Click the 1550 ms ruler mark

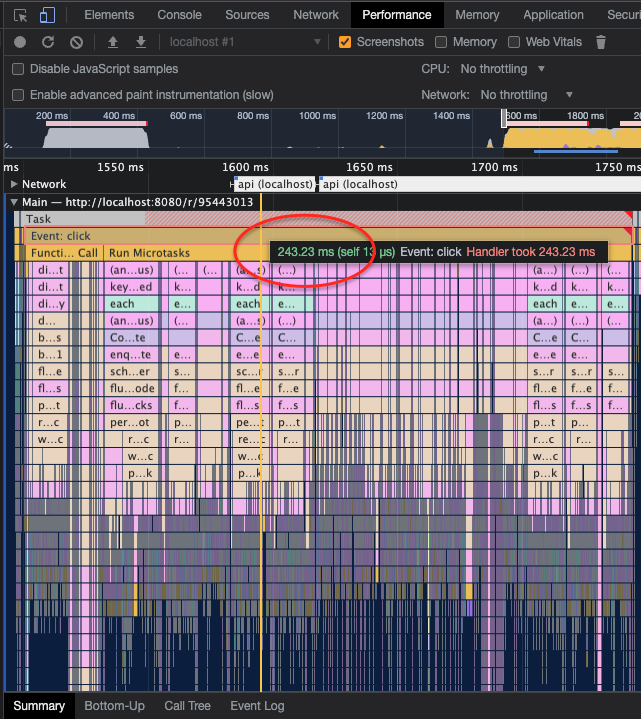point(120,167)
